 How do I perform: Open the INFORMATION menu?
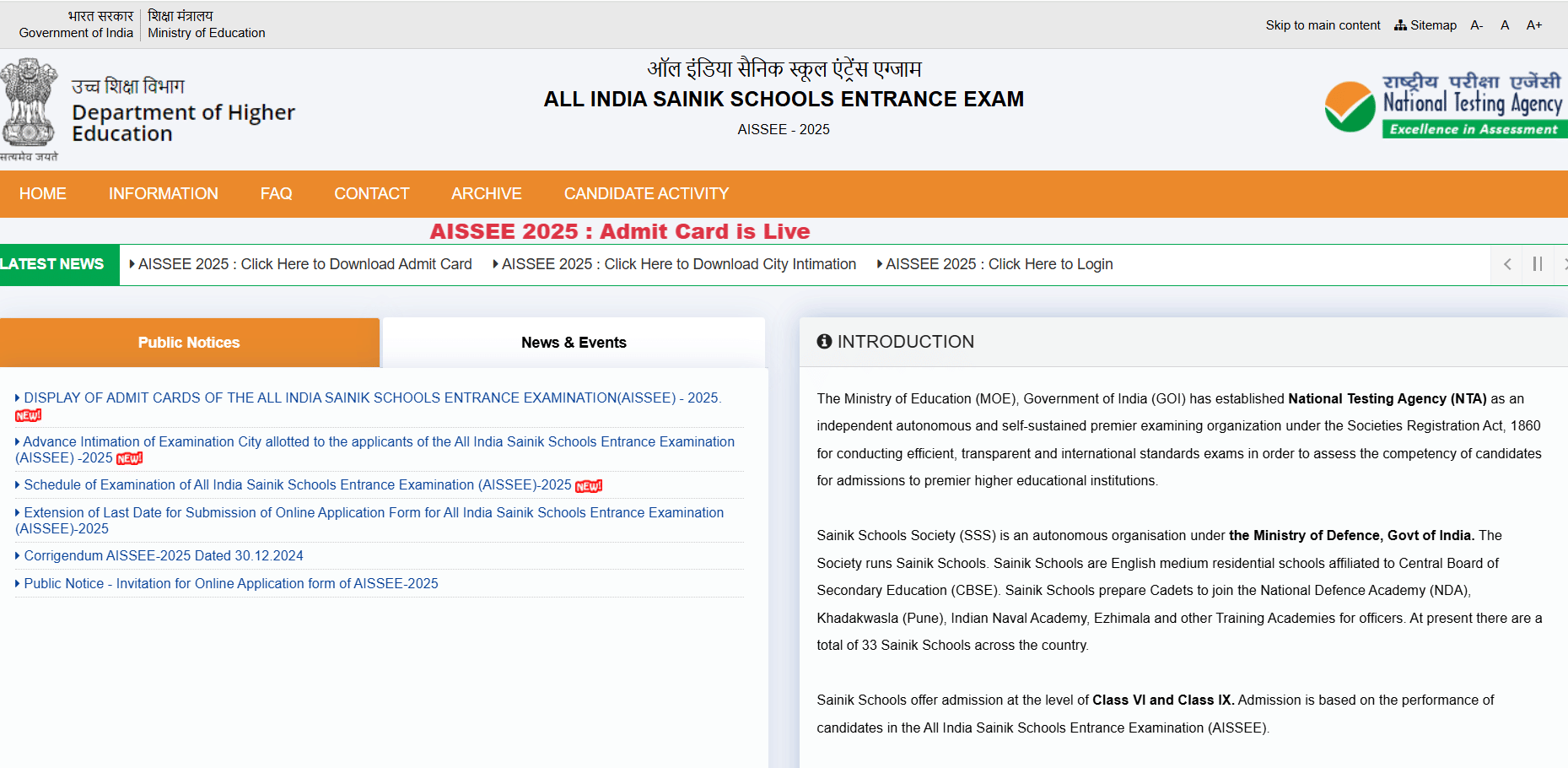(163, 194)
